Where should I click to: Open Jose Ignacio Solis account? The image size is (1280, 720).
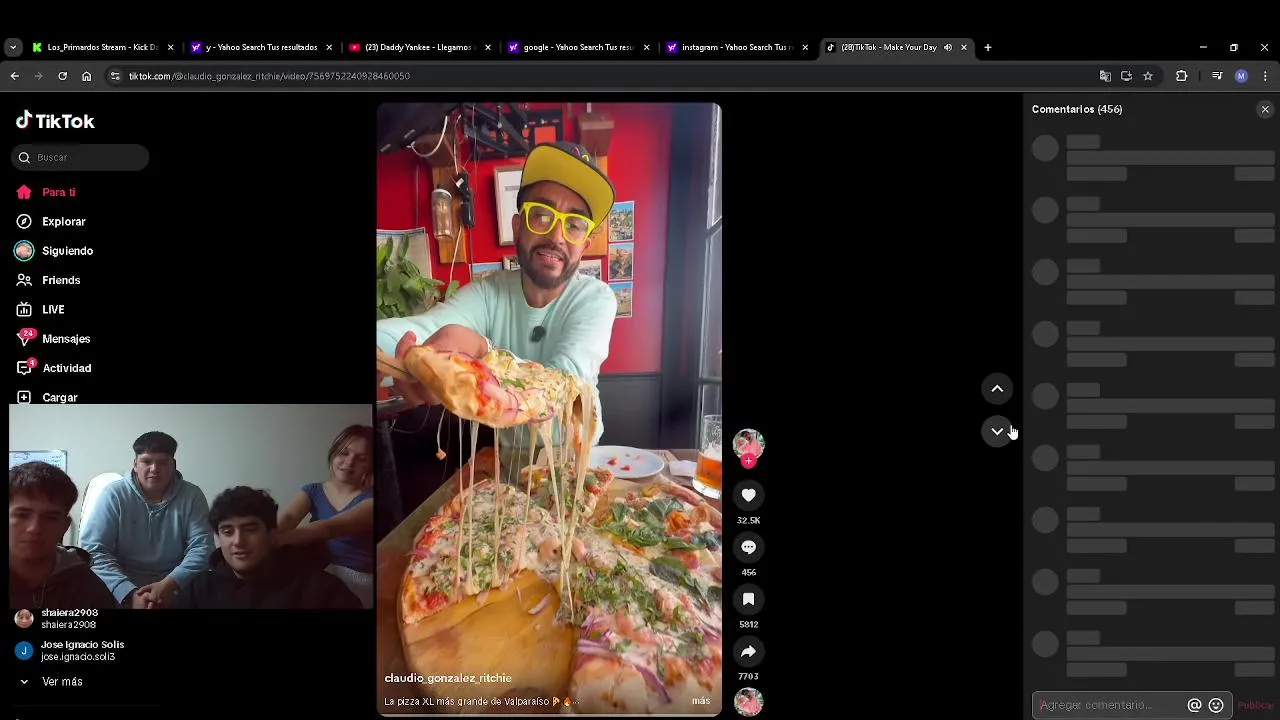coord(83,650)
